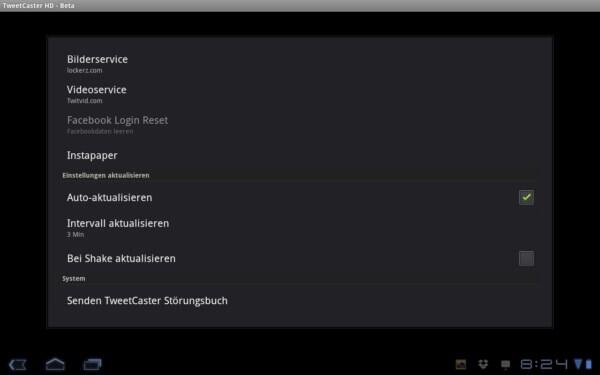Viewport: 600px width, 375px height.
Task: Tap the Android back arrow icon
Action: 18,364
